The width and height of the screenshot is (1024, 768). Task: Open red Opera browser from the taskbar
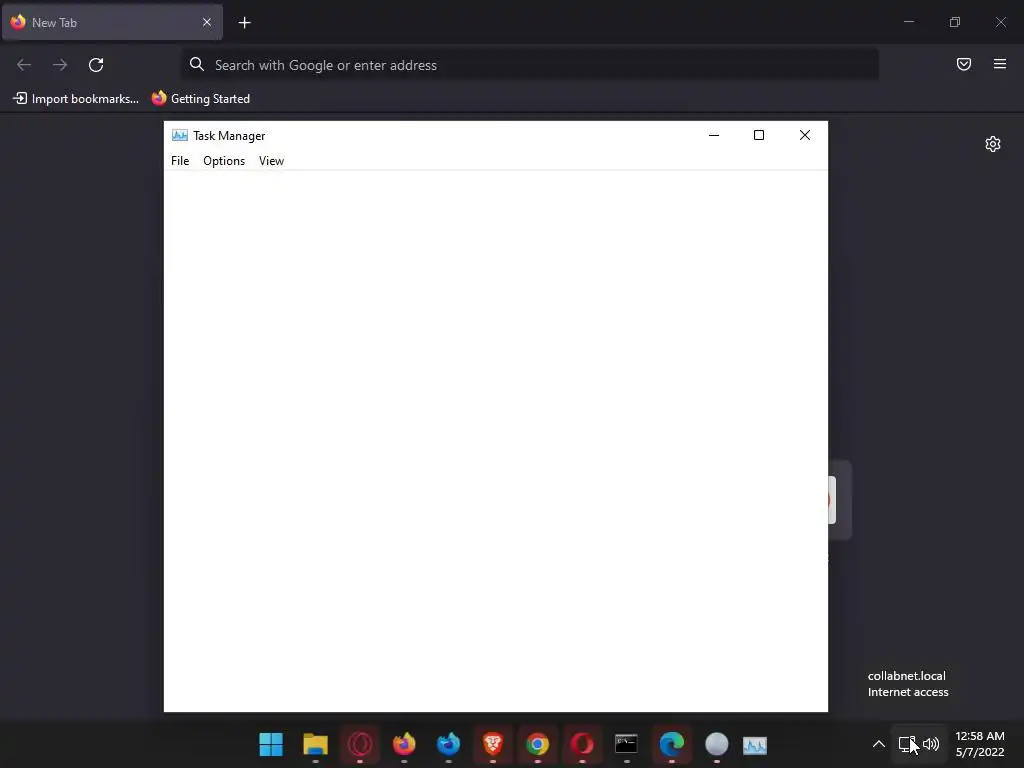pyautogui.click(x=582, y=744)
